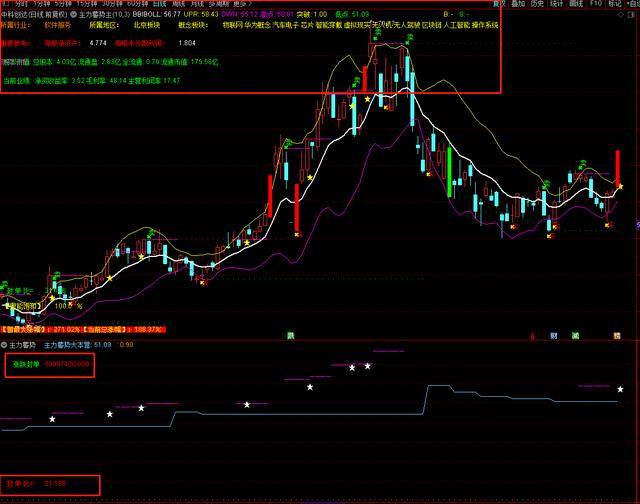The height and width of the screenshot is (504, 640).
Task: Click the 财 finance event marker
Action: 551,335
